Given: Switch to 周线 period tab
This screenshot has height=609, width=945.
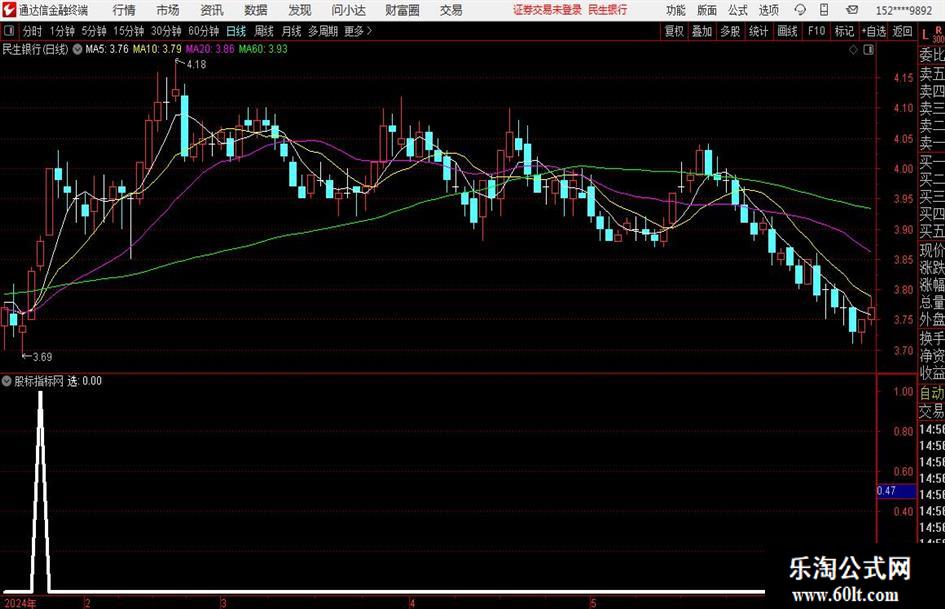Looking at the screenshot, I should tap(263, 31).
